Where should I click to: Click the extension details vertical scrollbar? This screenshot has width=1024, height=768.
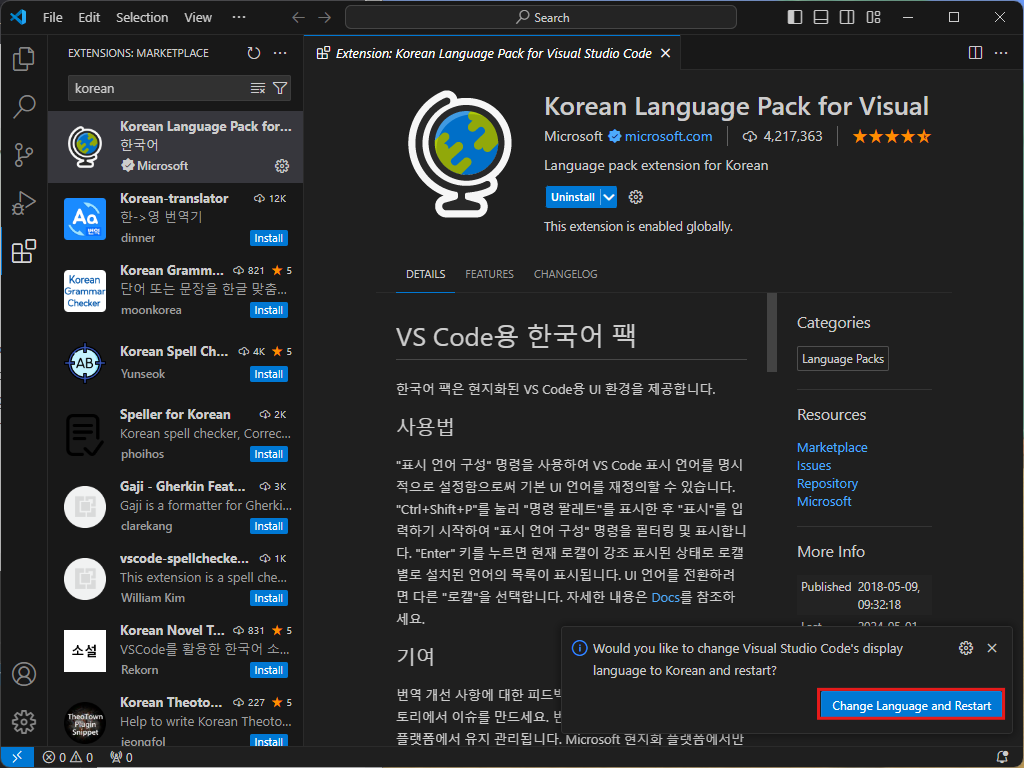(x=771, y=332)
